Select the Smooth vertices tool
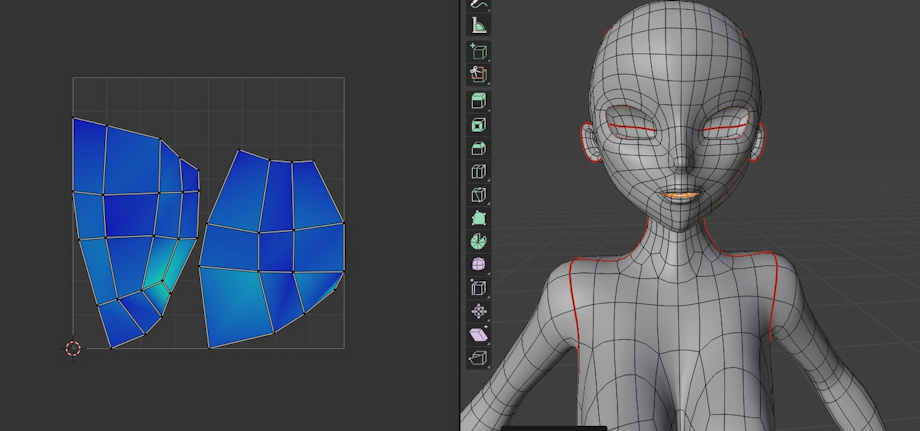Viewport: 920px width, 431px height. point(478,265)
